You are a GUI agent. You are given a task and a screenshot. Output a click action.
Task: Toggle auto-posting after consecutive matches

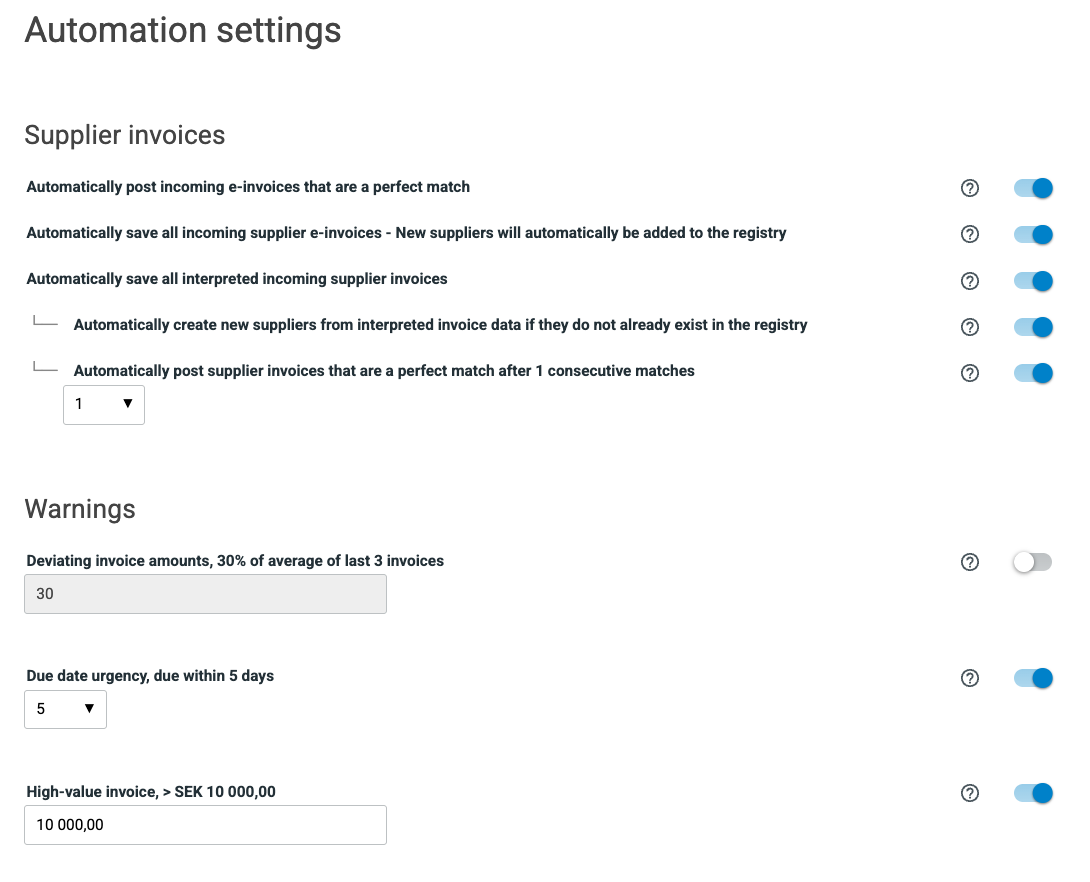[1033, 373]
